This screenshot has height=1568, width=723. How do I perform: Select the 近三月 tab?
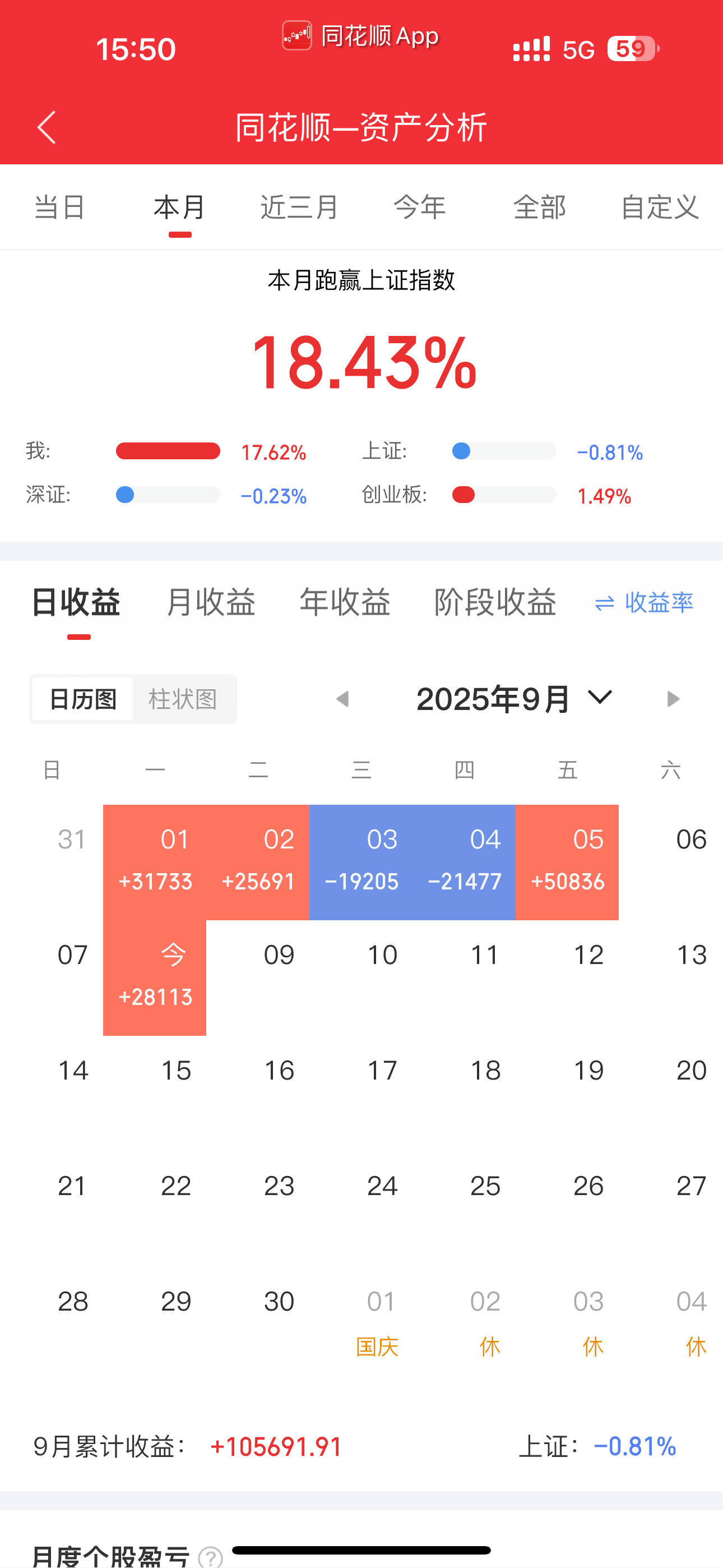(x=299, y=207)
